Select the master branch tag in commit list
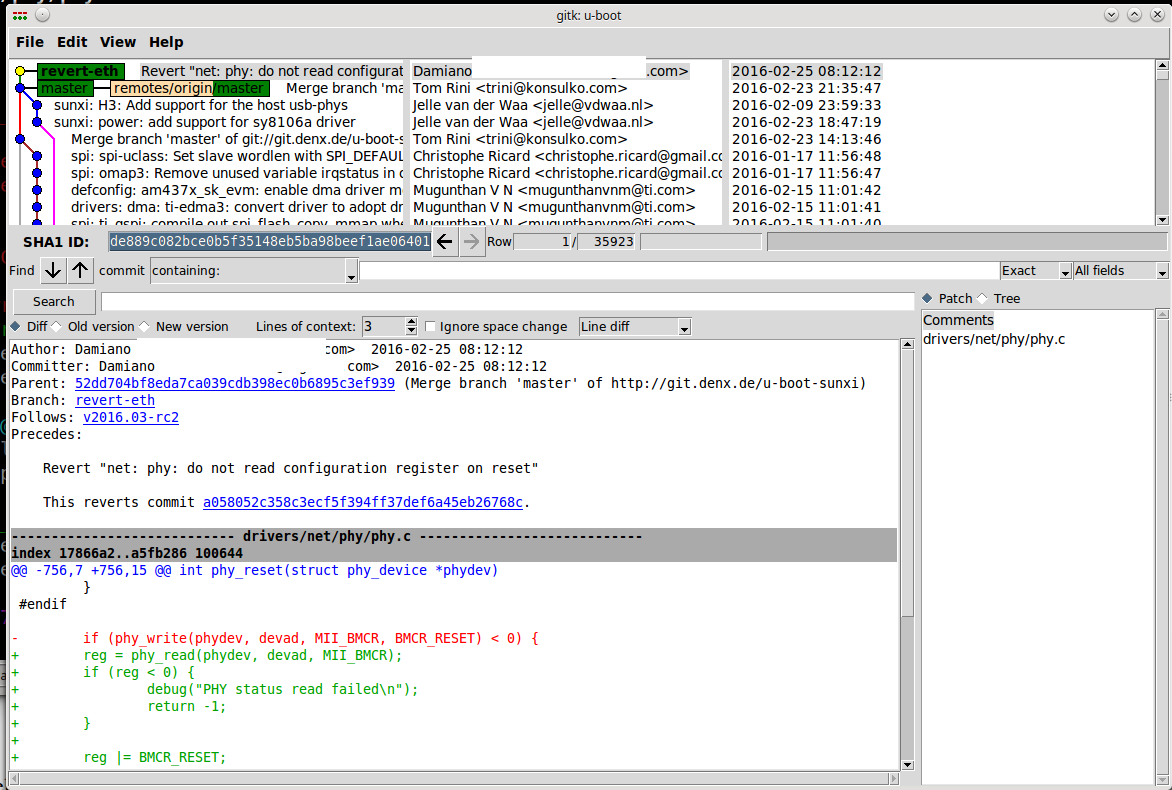 pos(64,88)
